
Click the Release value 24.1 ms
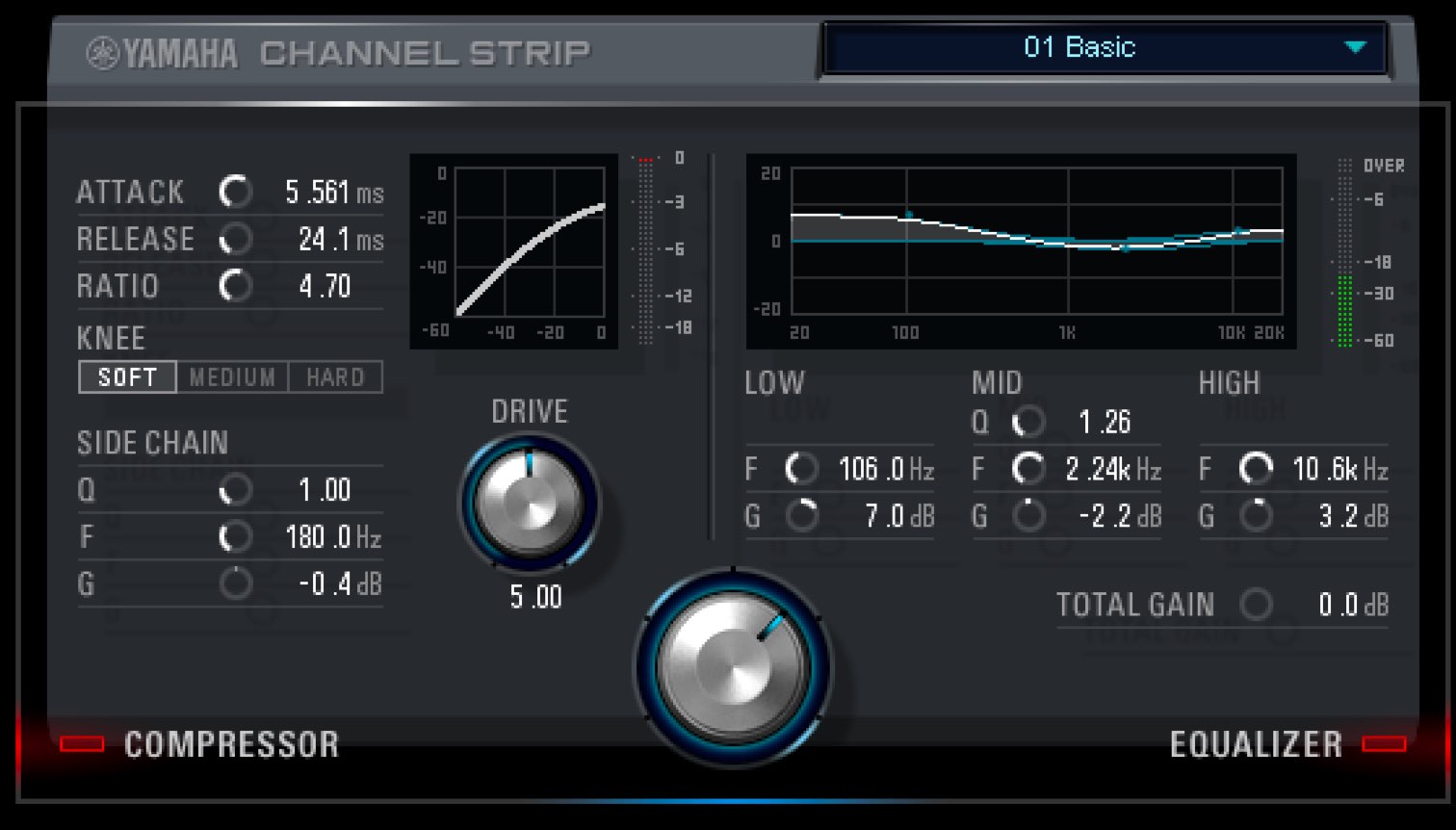click(x=341, y=239)
